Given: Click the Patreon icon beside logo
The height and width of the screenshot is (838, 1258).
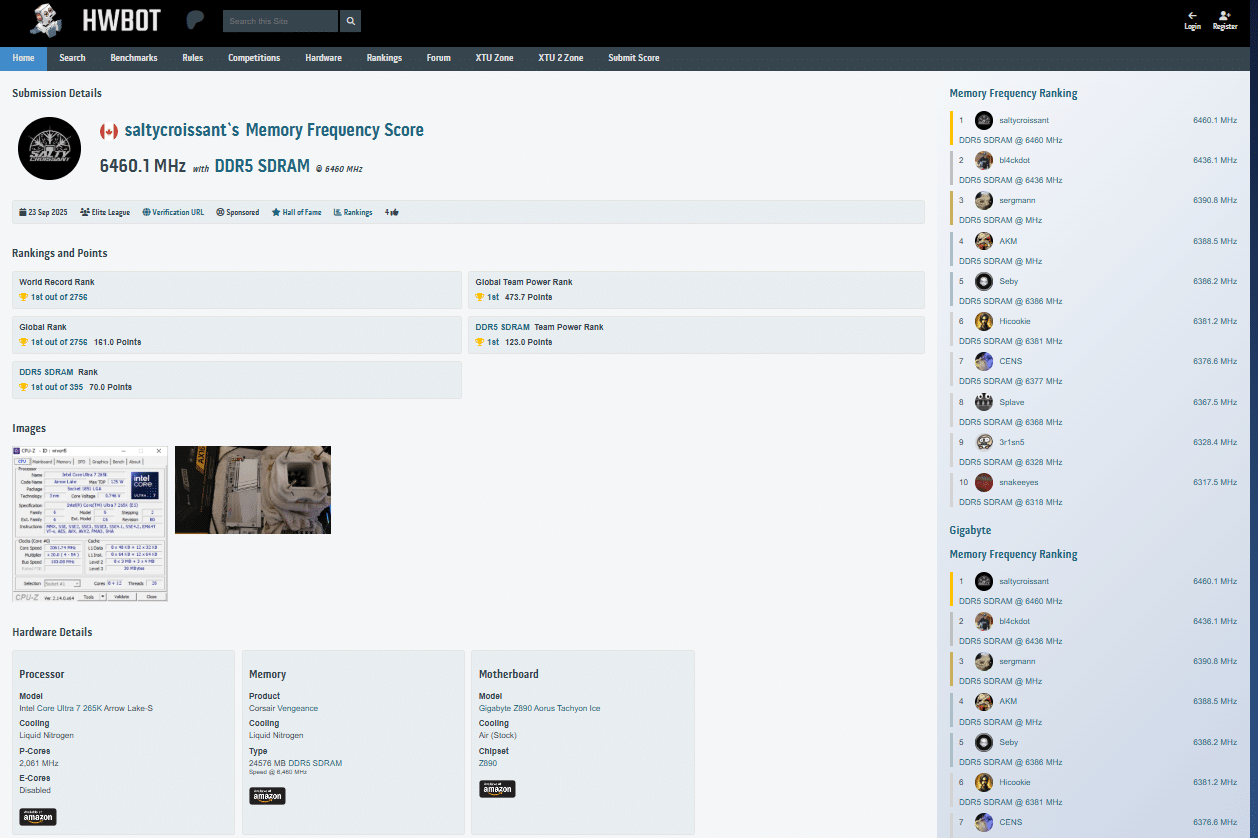Looking at the screenshot, I should tap(196, 21).
